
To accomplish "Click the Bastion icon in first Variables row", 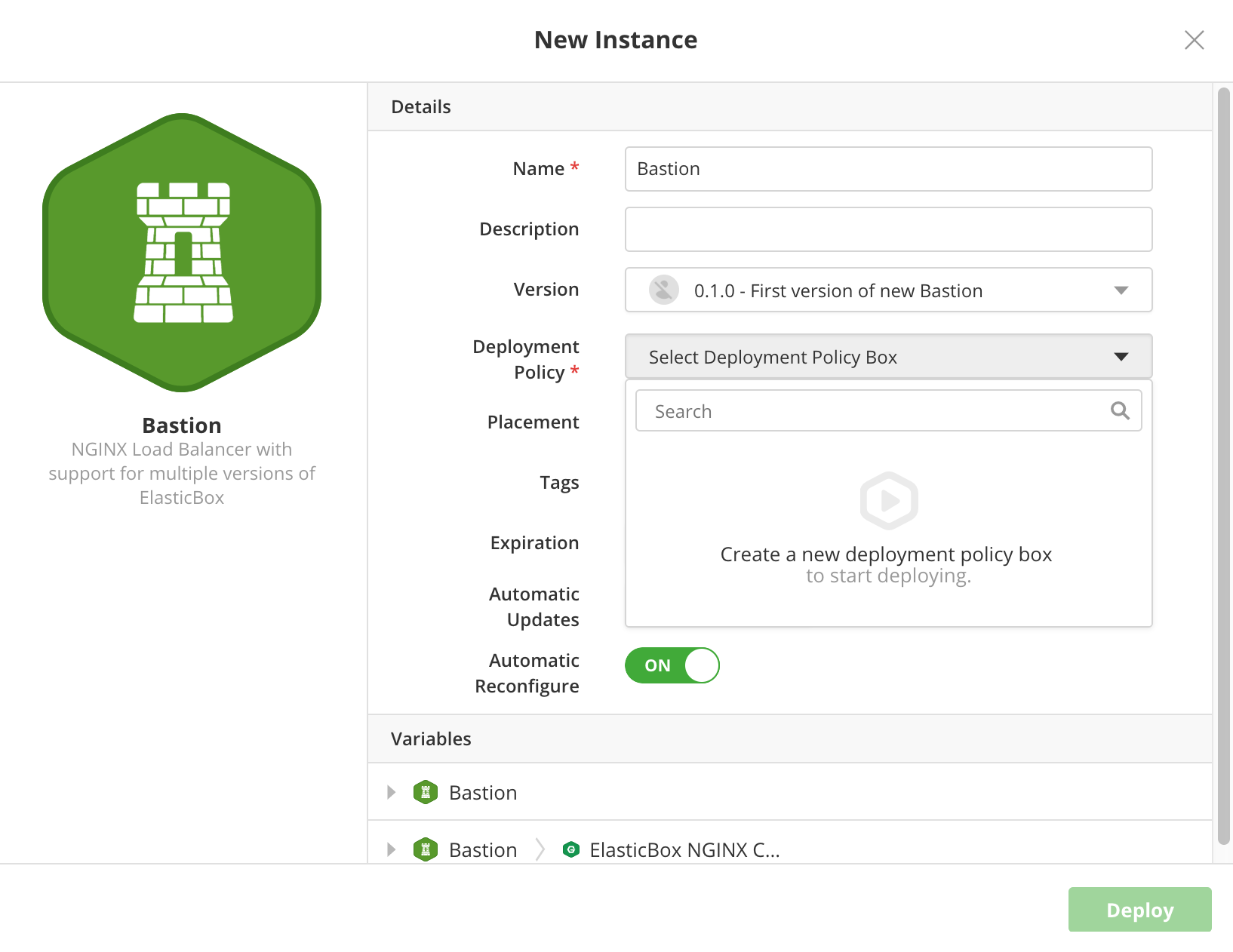I will pyautogui.click(x=426, y=792).
